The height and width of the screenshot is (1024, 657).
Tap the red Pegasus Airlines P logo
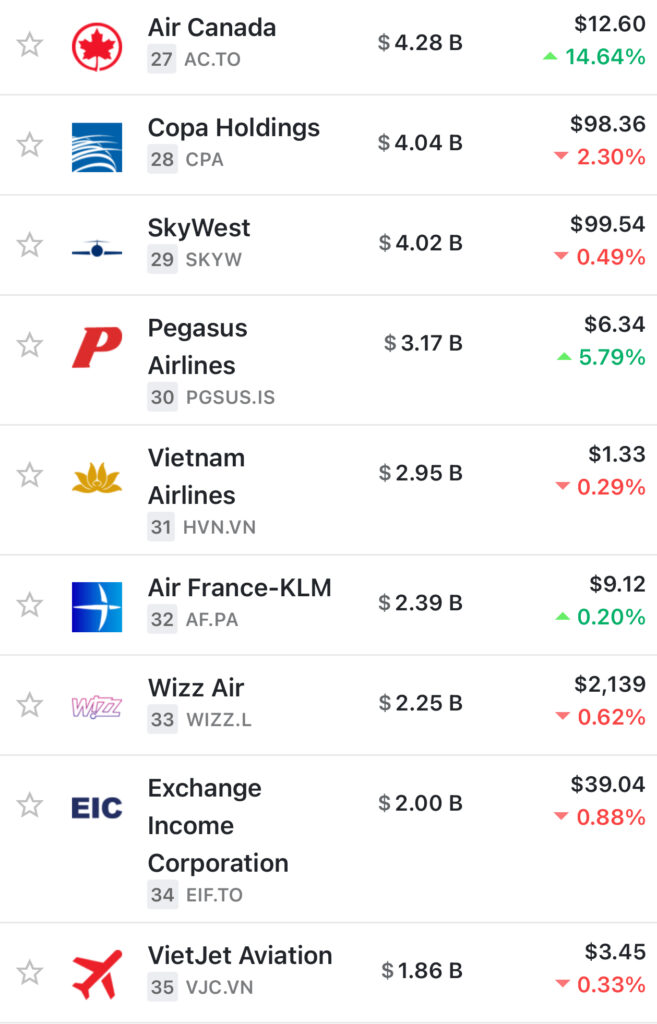(97, 347)
